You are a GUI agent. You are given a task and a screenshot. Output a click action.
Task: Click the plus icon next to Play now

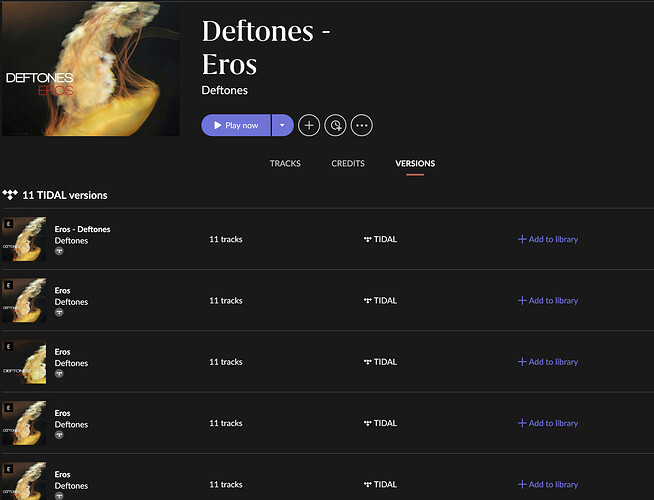309,125
